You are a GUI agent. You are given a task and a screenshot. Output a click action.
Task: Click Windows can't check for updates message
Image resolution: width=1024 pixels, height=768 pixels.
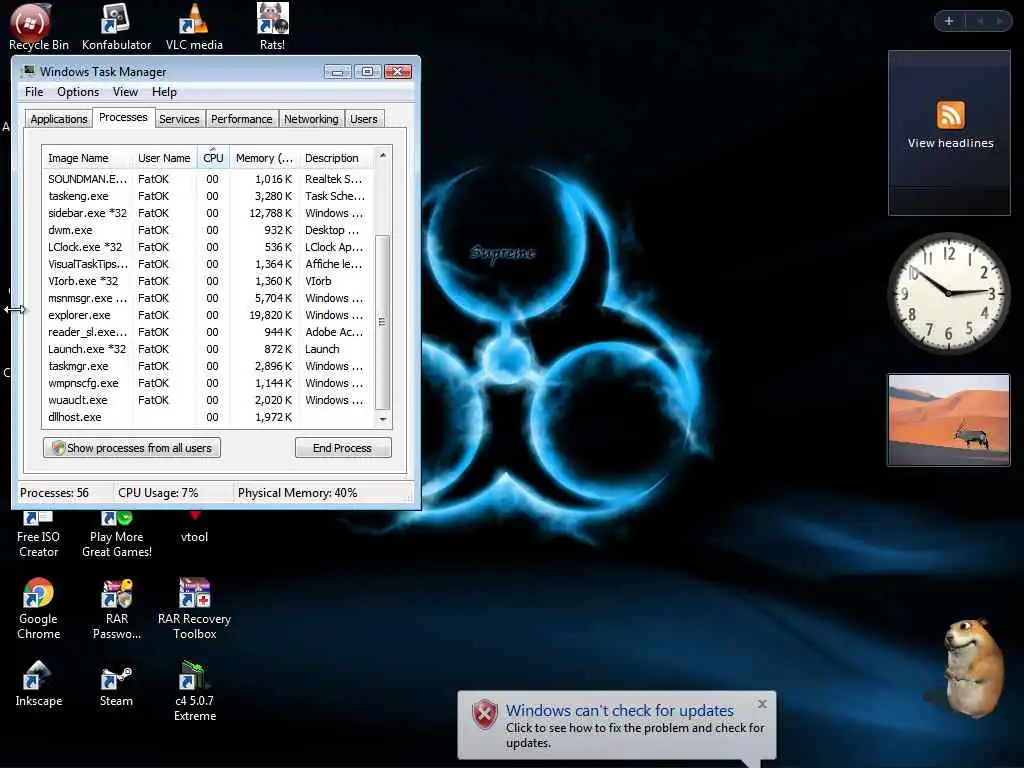click(619, 711)
